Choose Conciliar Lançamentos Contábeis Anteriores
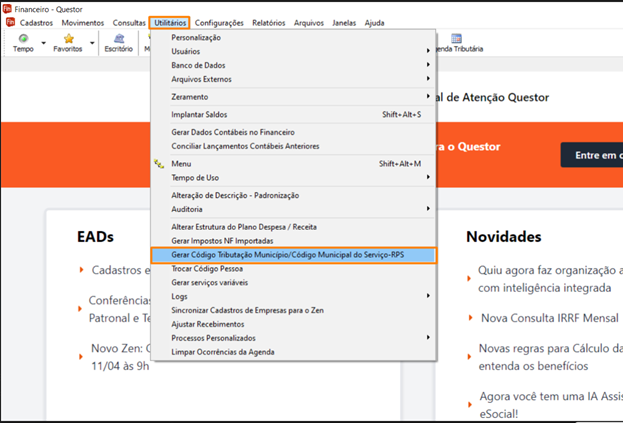The width and height of the screenshot is (623, 423). coord(293,146)
